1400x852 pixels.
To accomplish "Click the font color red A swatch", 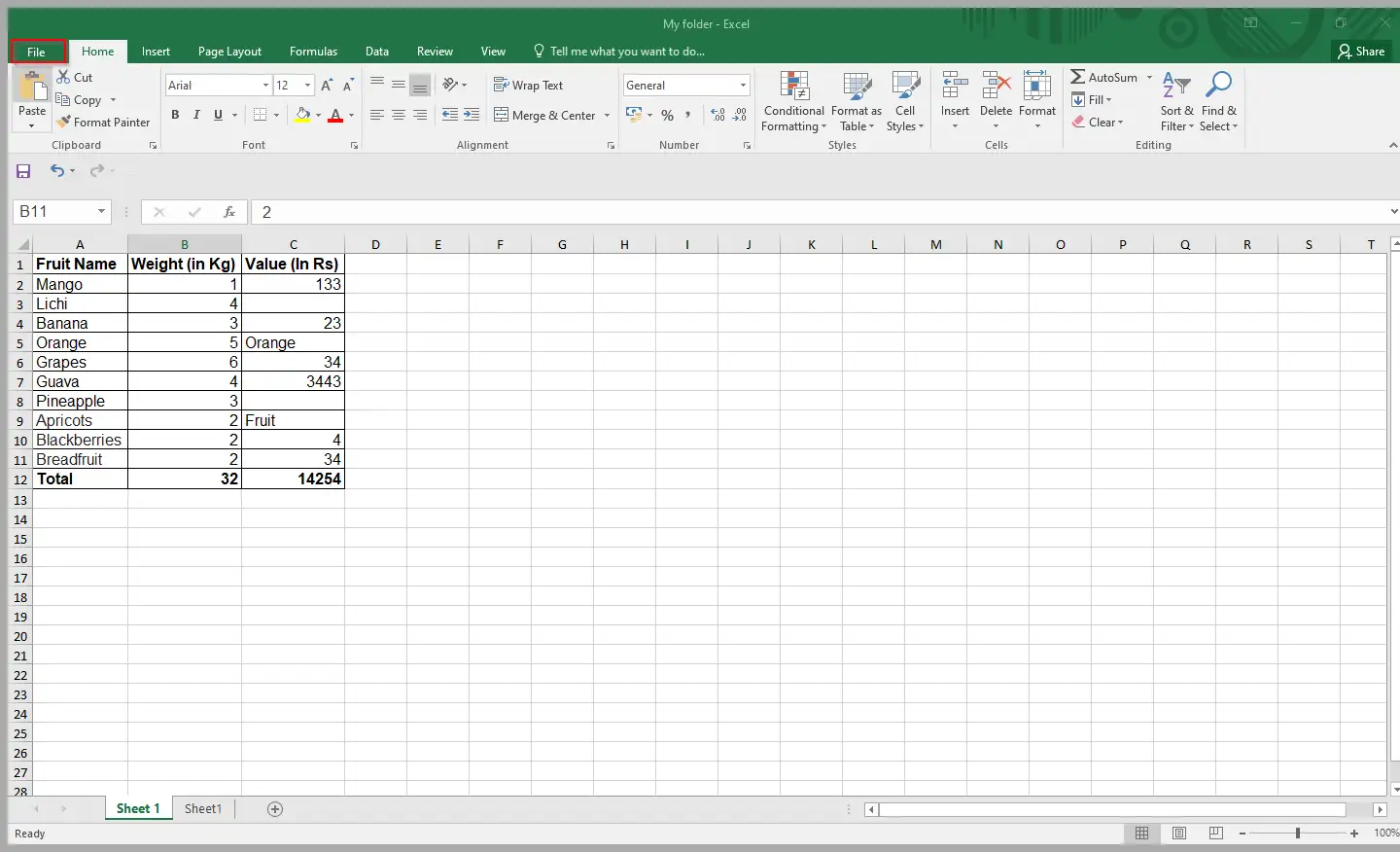I will coord(335,116).
